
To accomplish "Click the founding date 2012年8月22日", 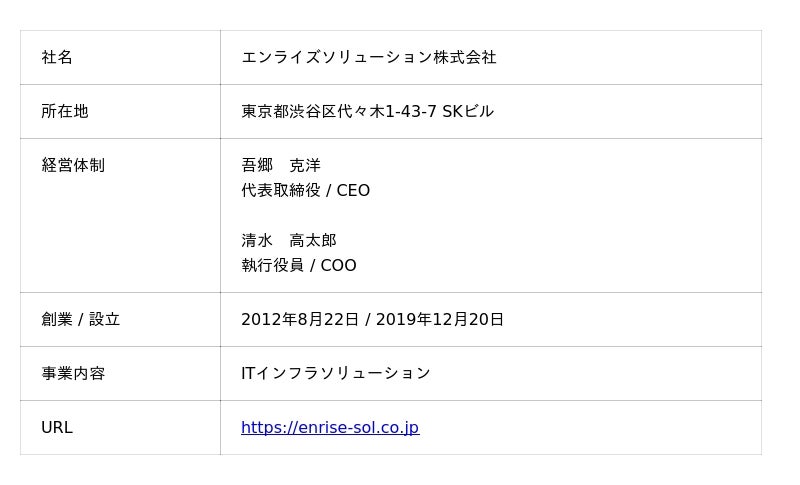I will 300,319.
